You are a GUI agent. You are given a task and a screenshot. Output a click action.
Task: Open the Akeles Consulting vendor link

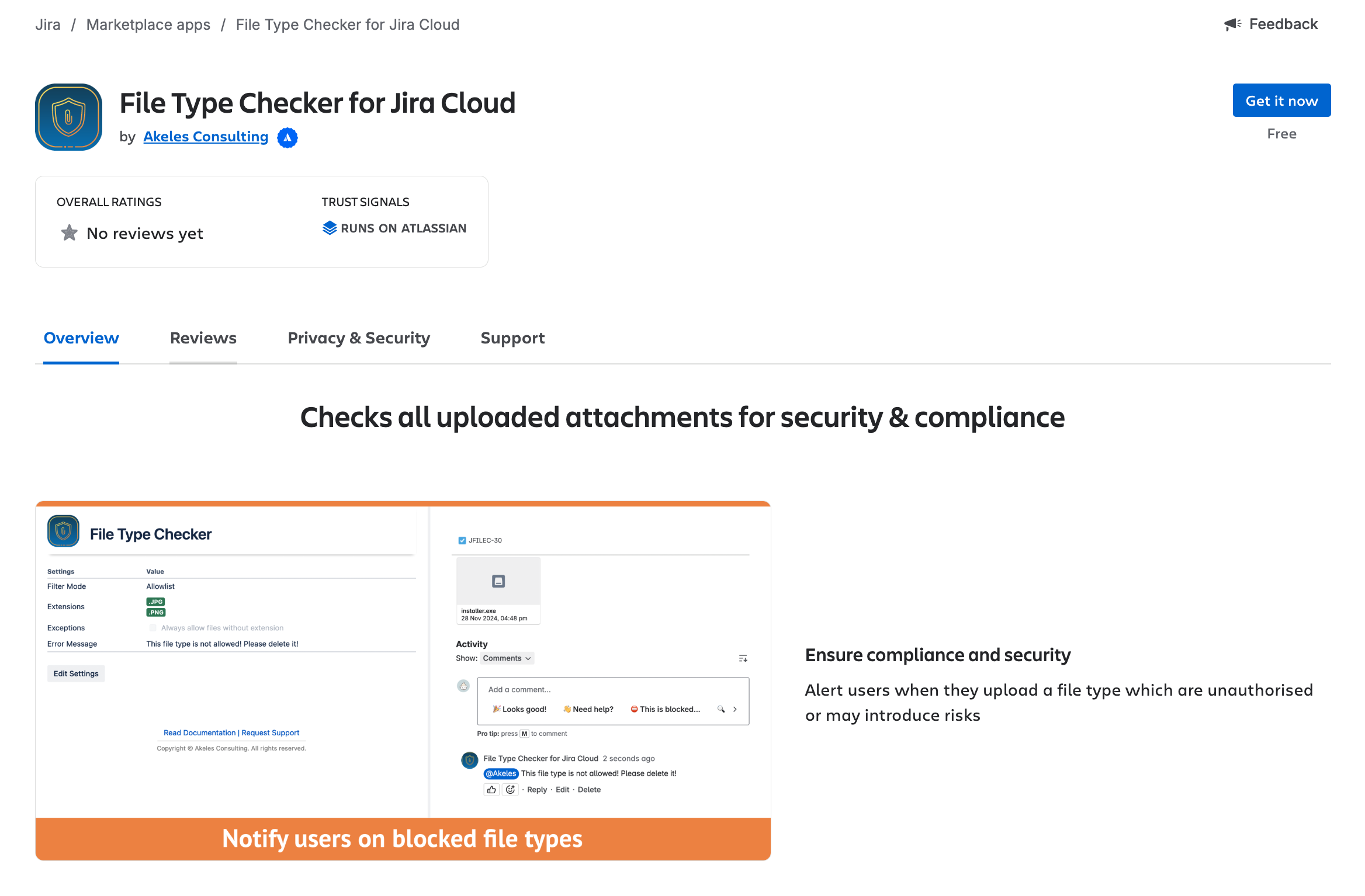pos(206,136)
